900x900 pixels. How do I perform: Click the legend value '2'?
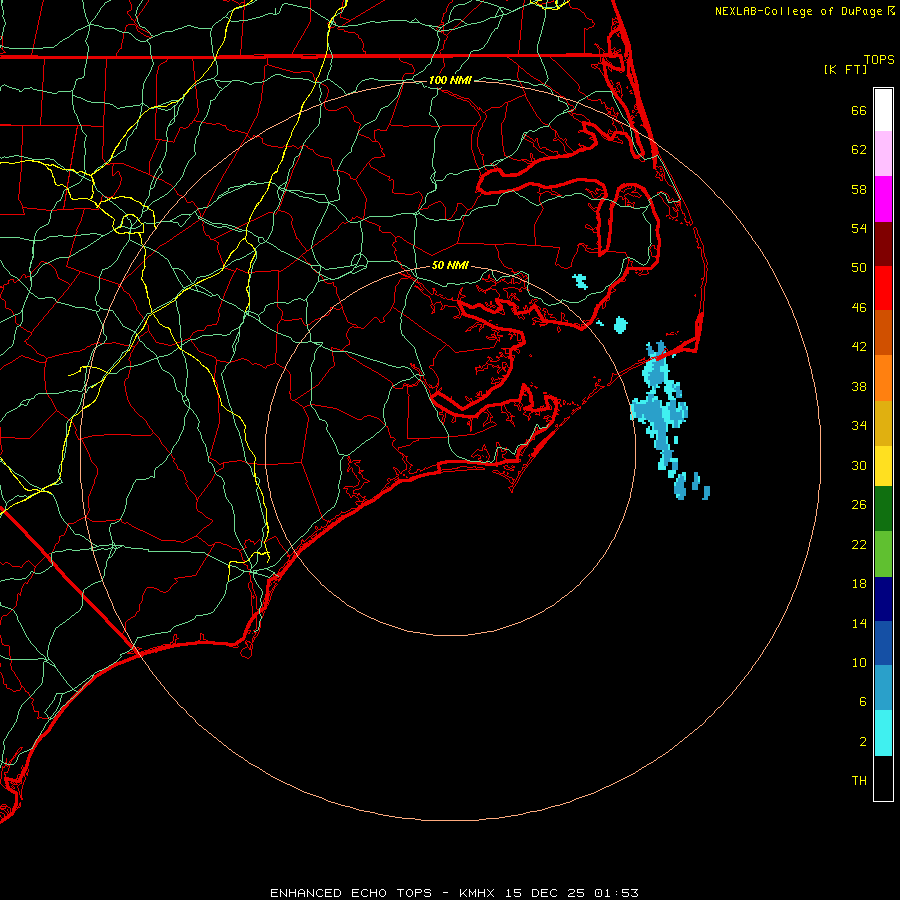click(x=863, y=742)
